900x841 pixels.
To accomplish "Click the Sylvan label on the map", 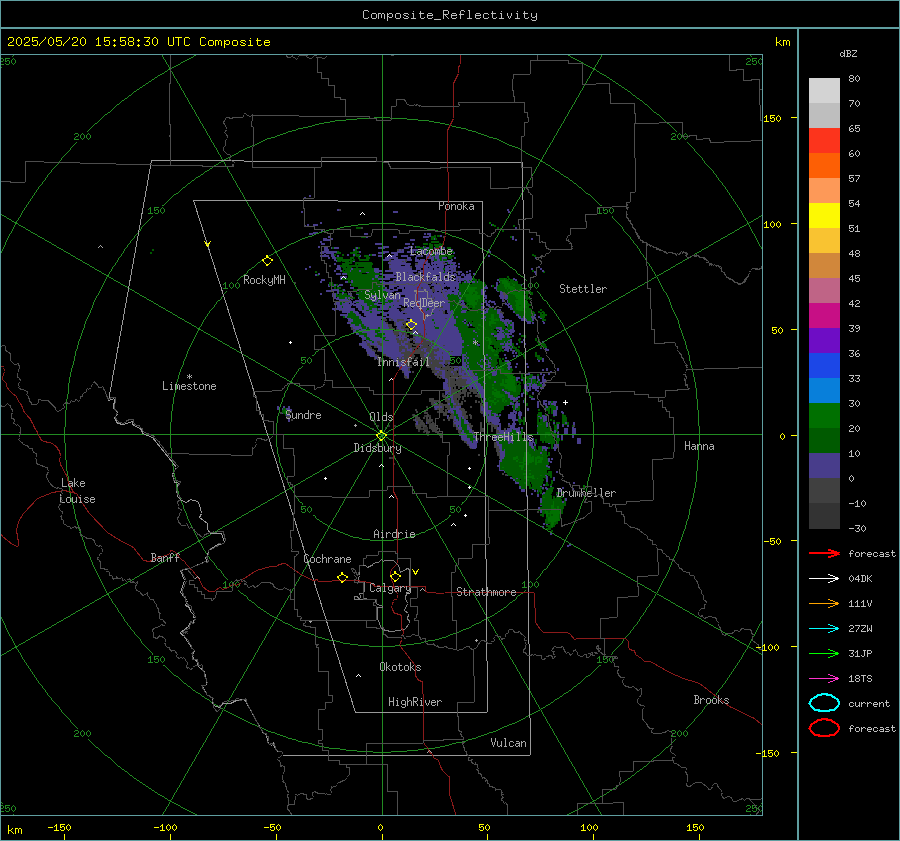I will [382, 295].
